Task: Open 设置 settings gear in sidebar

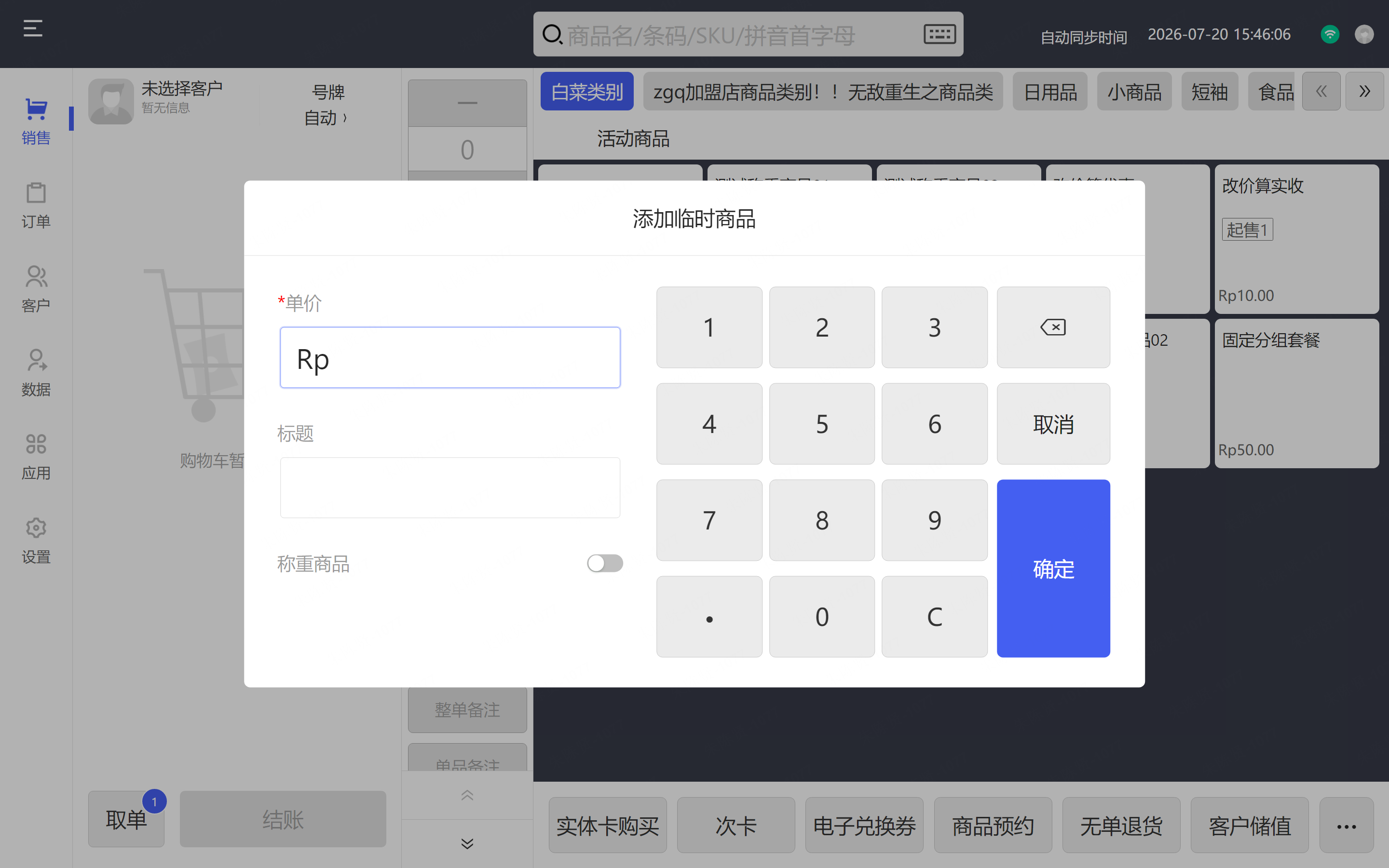Action: pos(36,541)
